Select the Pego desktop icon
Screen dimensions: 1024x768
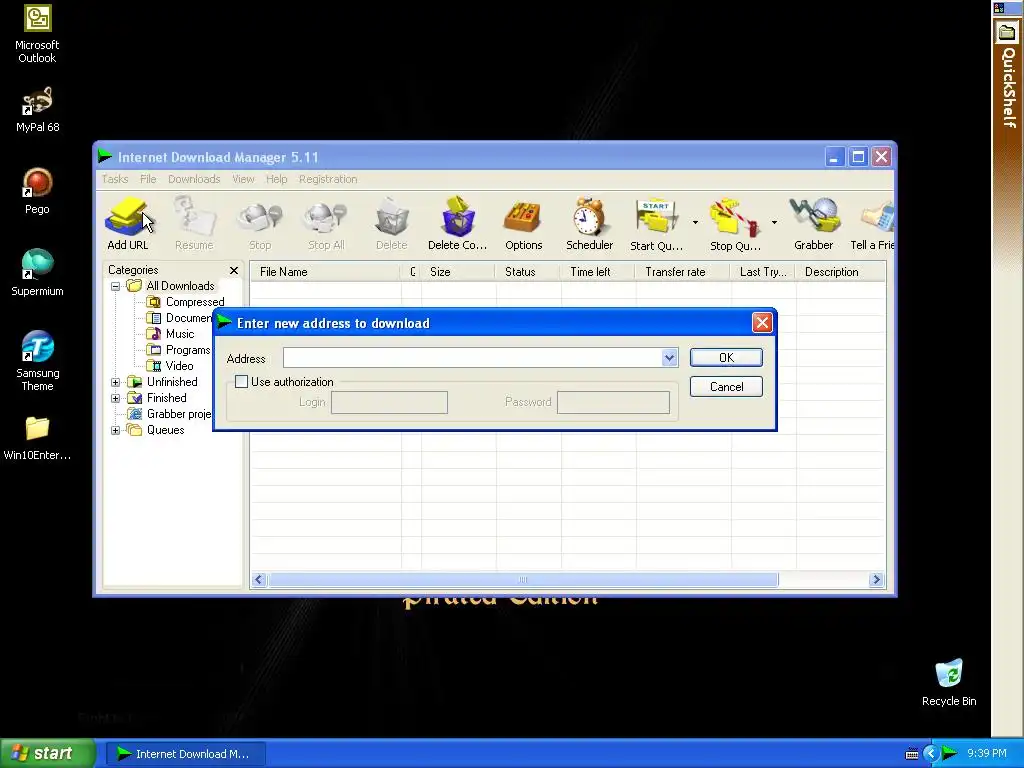[37, 191]
